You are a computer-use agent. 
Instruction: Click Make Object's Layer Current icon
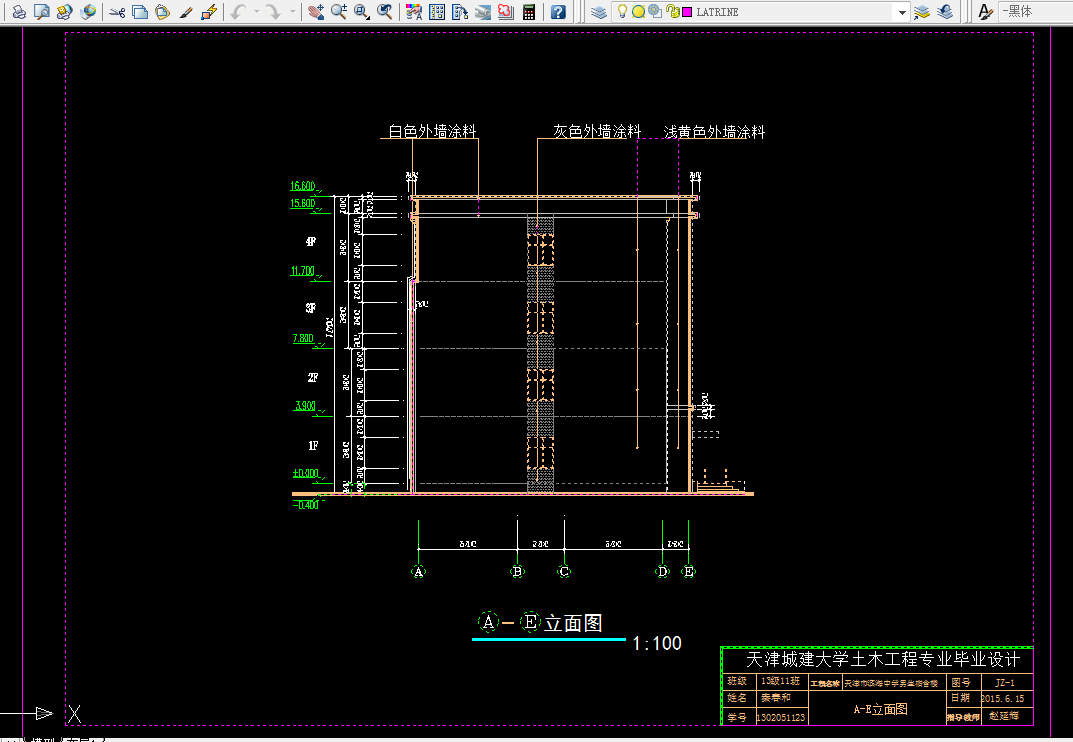(x=922, y=12)
